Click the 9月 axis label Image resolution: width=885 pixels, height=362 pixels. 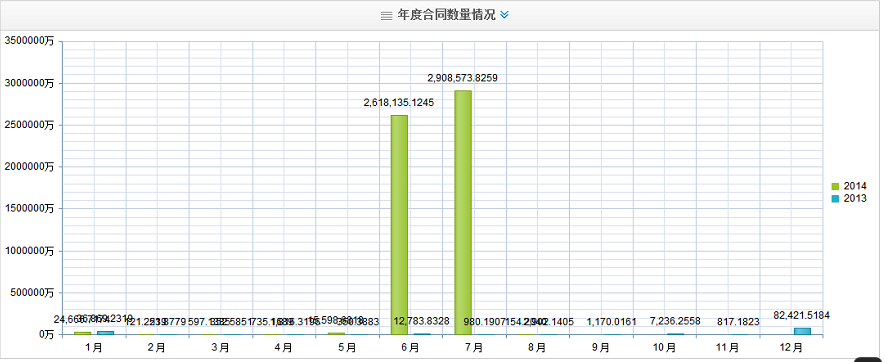pos(601,347)
